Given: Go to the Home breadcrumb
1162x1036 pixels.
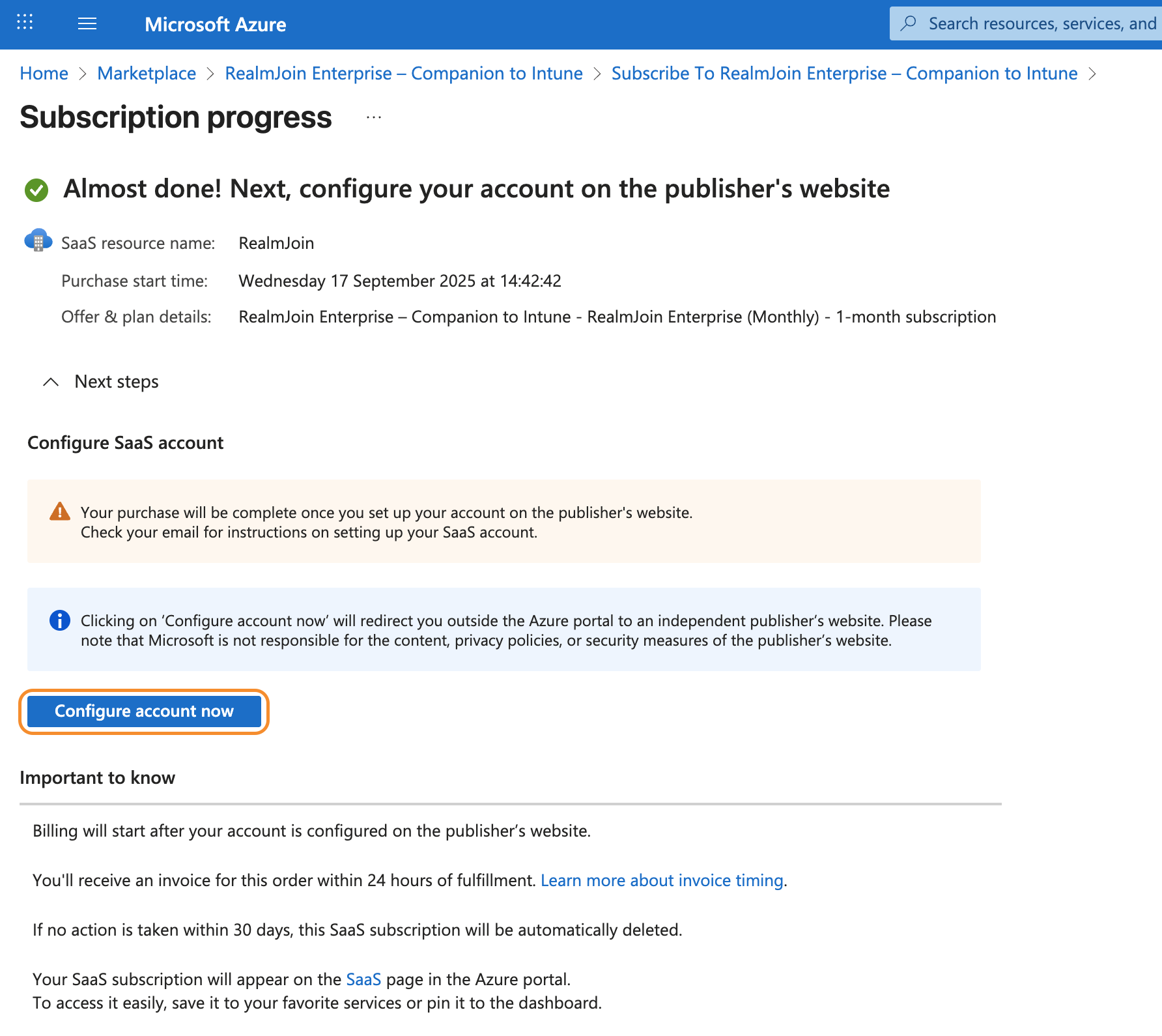Looking at the screenshot, I should click(44, 74).
